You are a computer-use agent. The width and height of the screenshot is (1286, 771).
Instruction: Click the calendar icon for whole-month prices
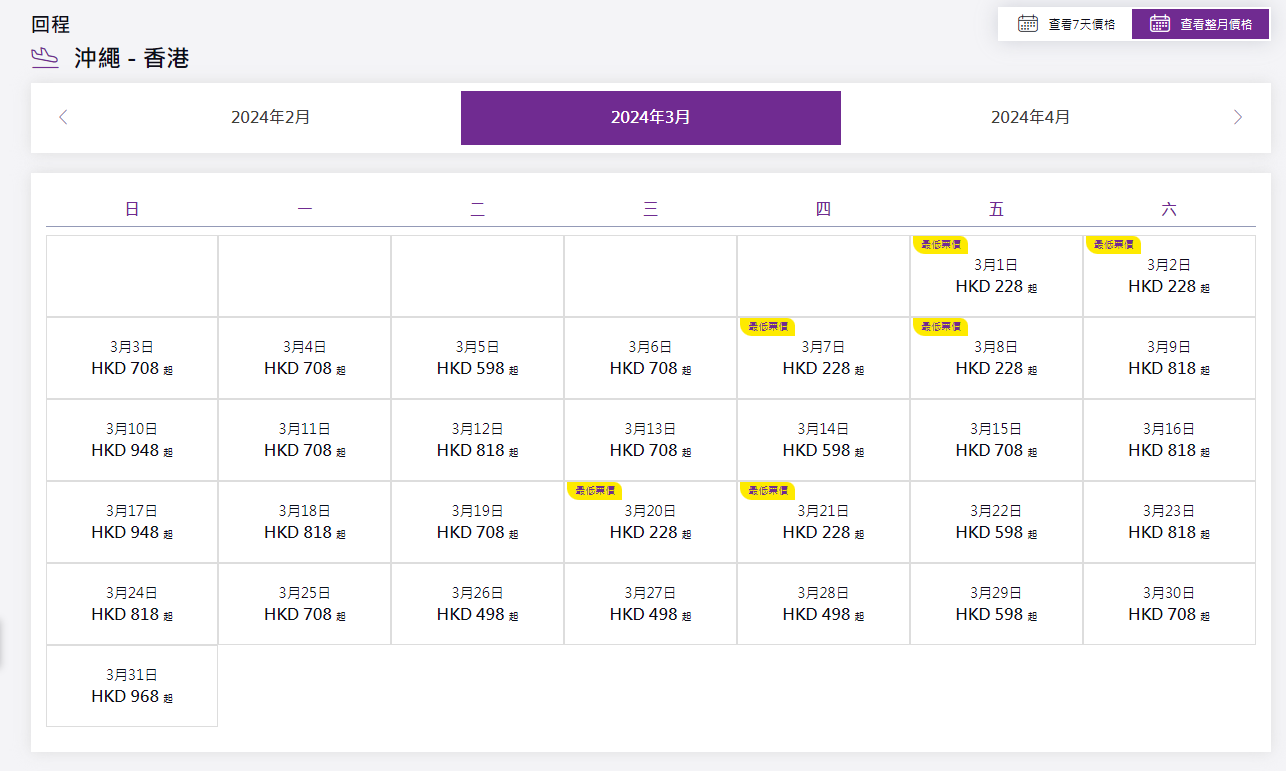(x=1160, y=24)
